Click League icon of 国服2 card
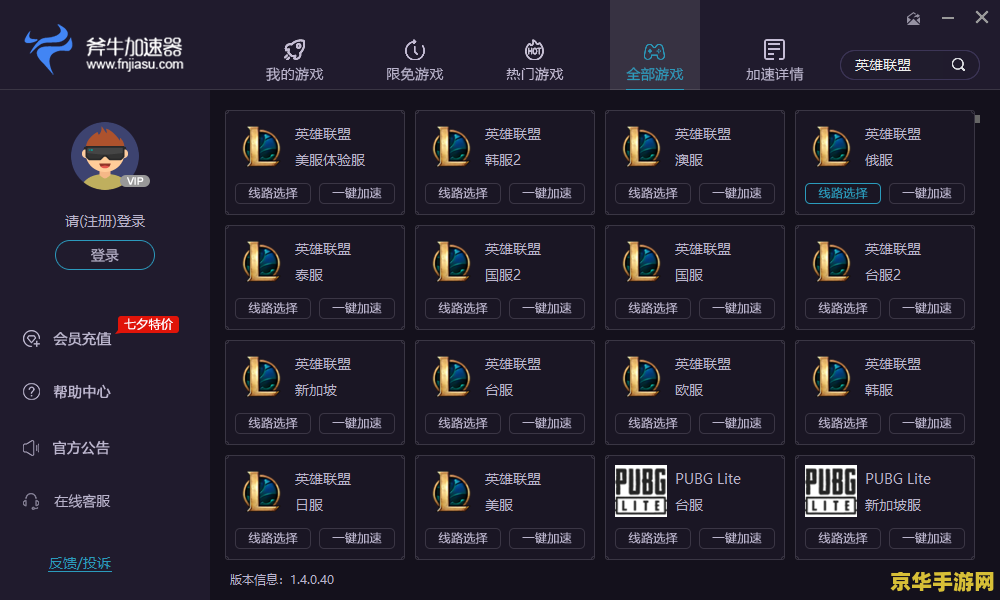This screenshot has height=600, width=1000. pyautogui.click(x=452, y=261)
